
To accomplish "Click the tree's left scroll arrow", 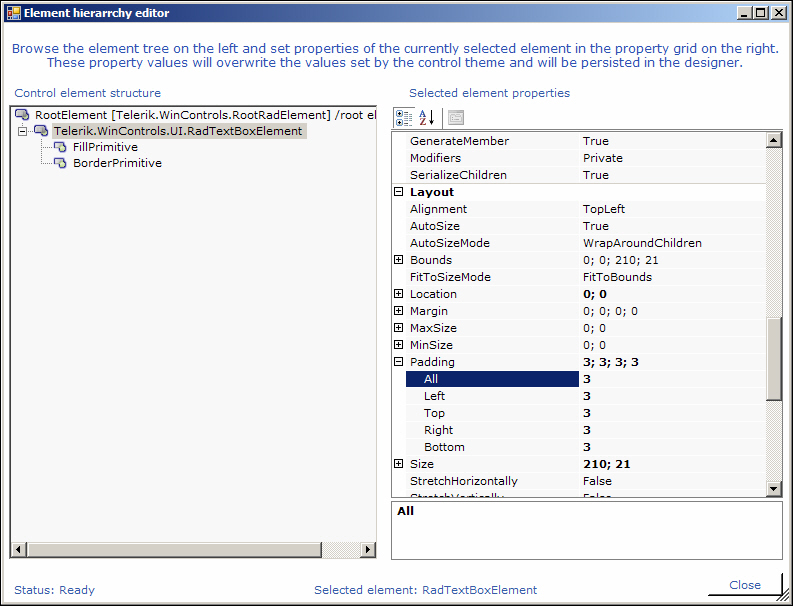I will [x=18, y=549].
